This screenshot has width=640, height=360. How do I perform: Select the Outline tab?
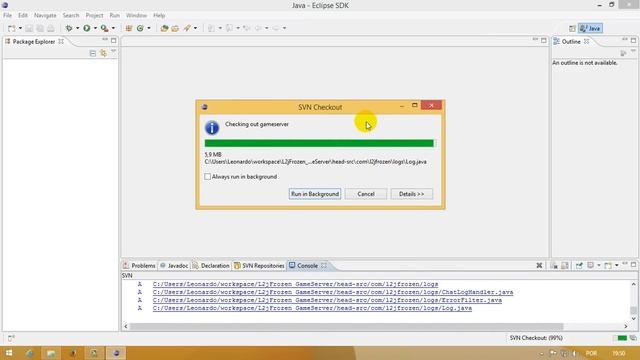coord(571,42)
